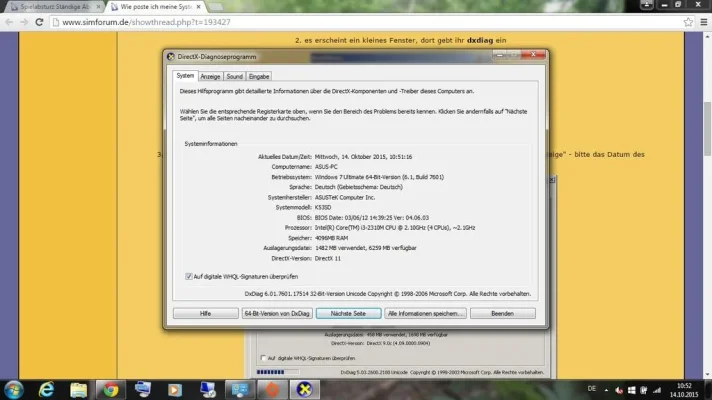
Task: Click the 'Computername: ASUS-PC' value
Action: [x=326, y=167]
